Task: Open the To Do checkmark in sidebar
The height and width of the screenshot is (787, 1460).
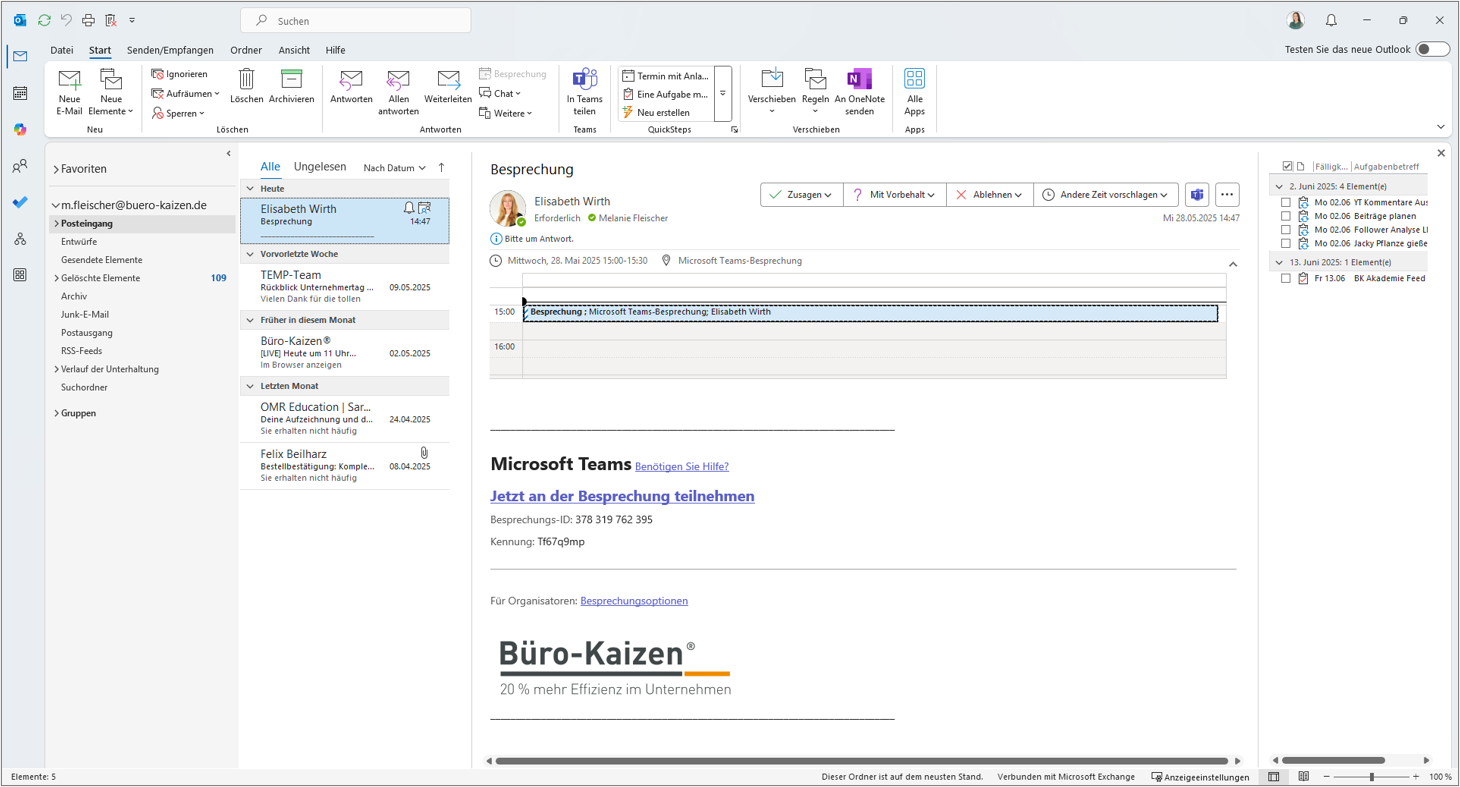Action: (x=20, y=202)
